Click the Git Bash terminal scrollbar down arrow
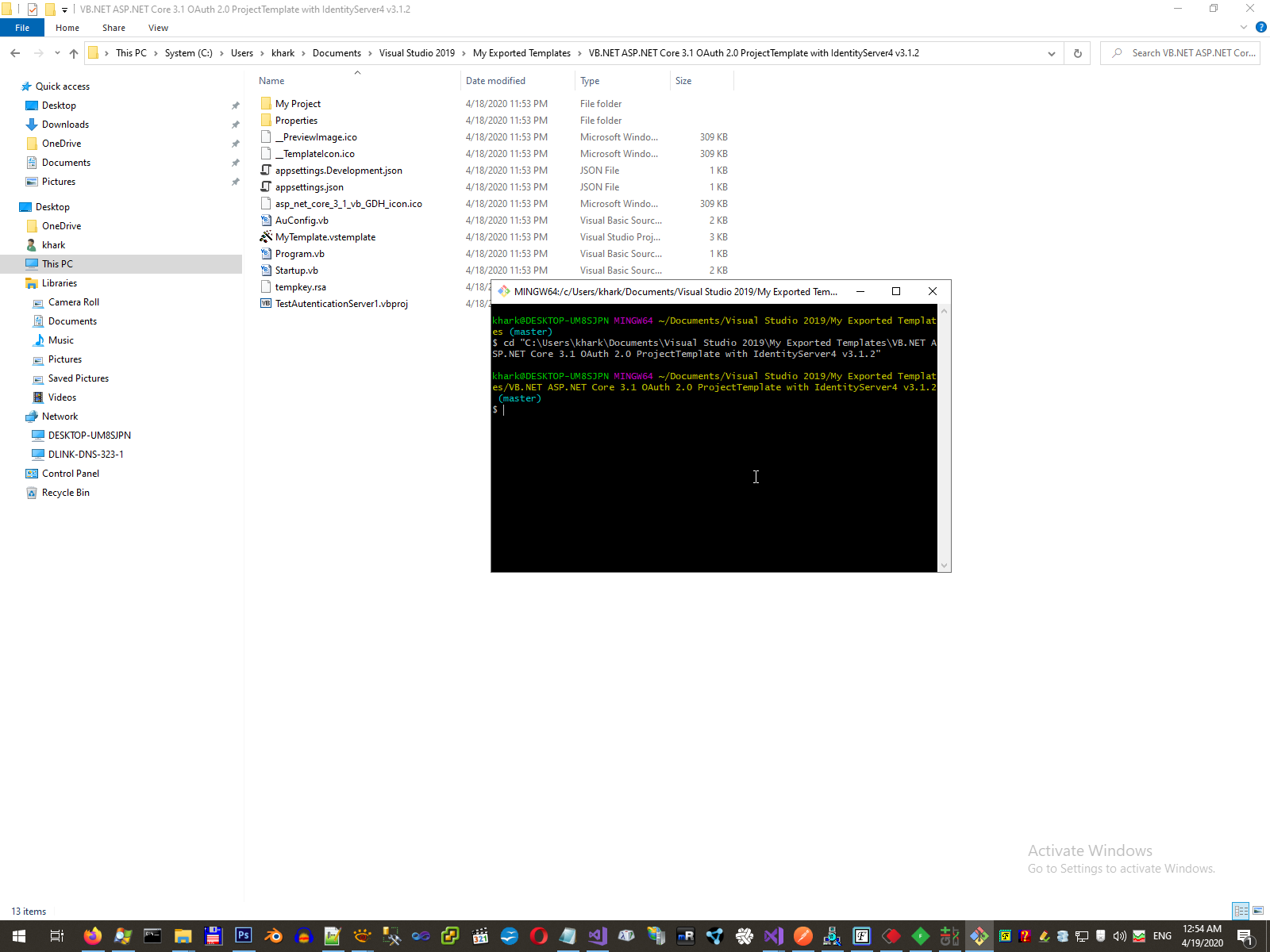The width and height of the screenshot is (1270, 952). (x=944, y=566)
